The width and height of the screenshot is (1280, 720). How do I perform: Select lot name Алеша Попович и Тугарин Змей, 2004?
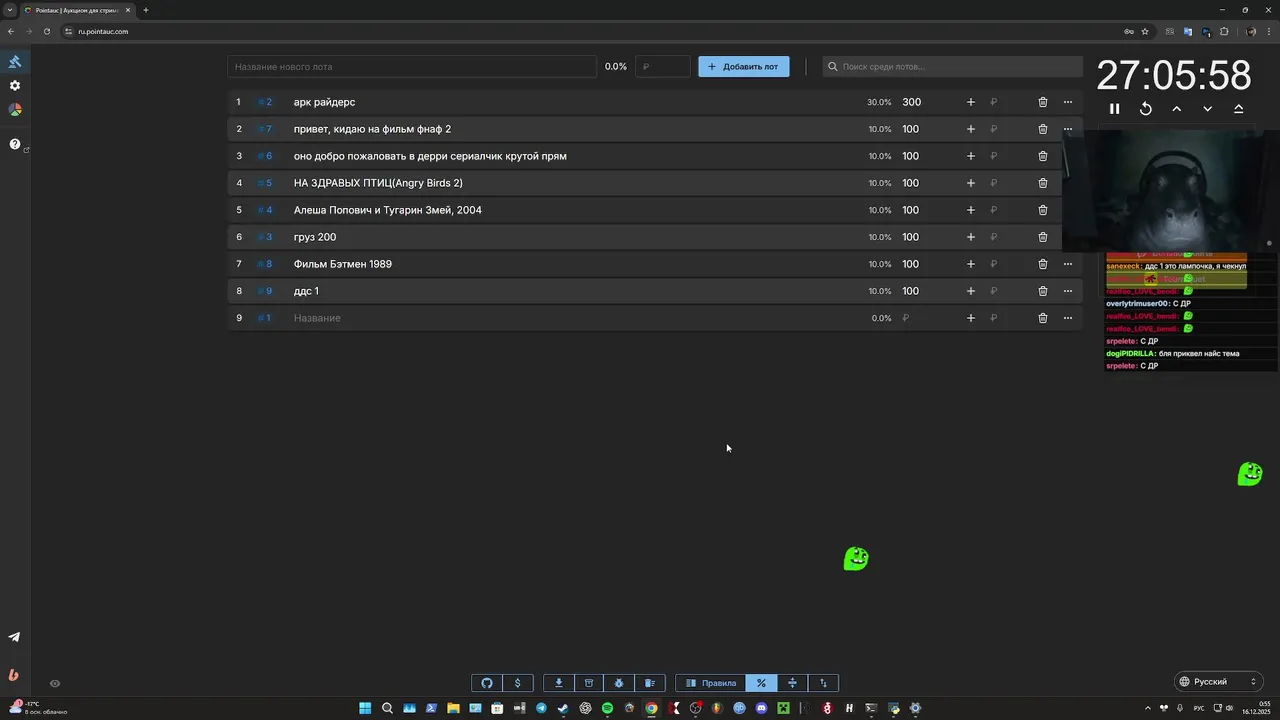[388, 210]
